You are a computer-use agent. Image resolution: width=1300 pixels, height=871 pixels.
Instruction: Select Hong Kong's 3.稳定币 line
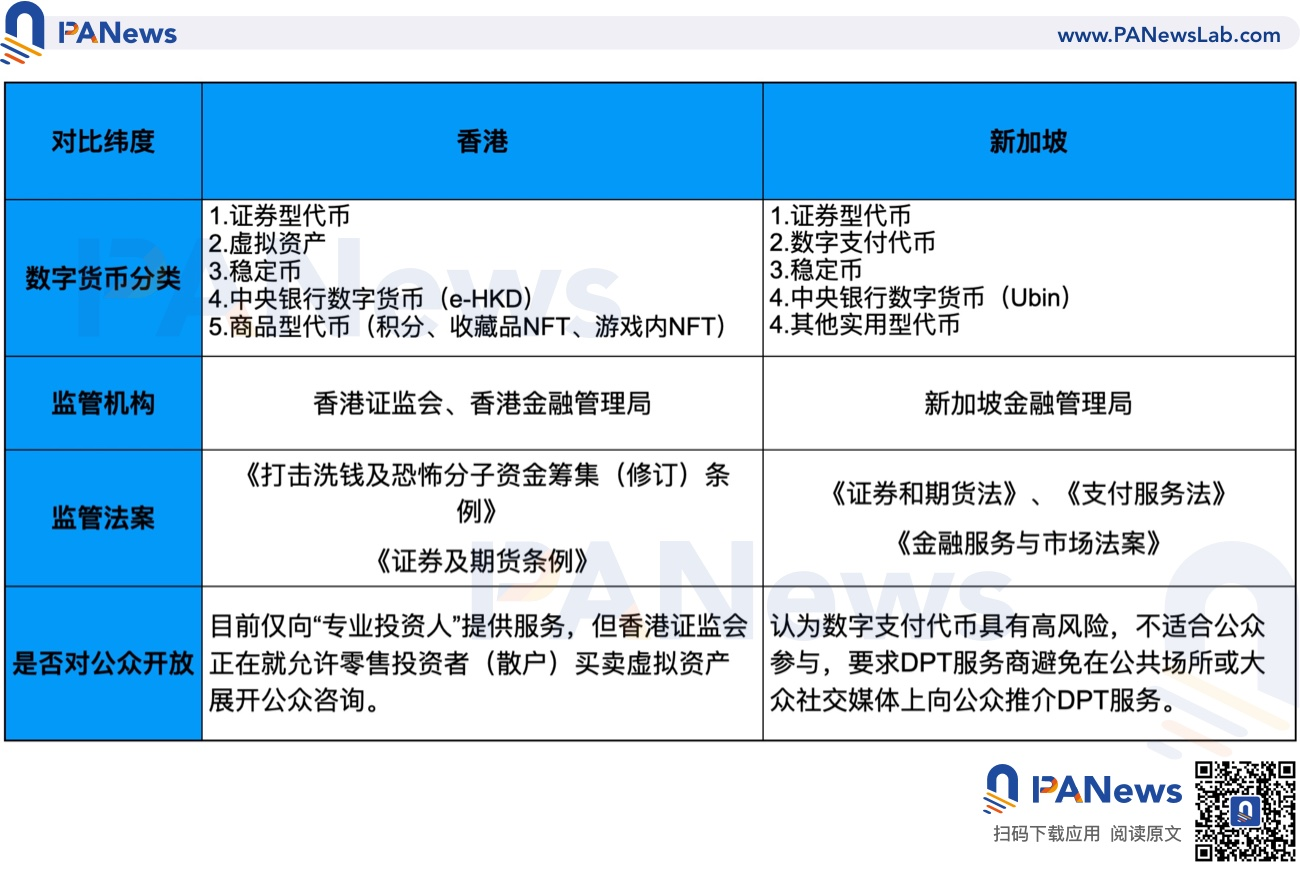coord(255,270)
